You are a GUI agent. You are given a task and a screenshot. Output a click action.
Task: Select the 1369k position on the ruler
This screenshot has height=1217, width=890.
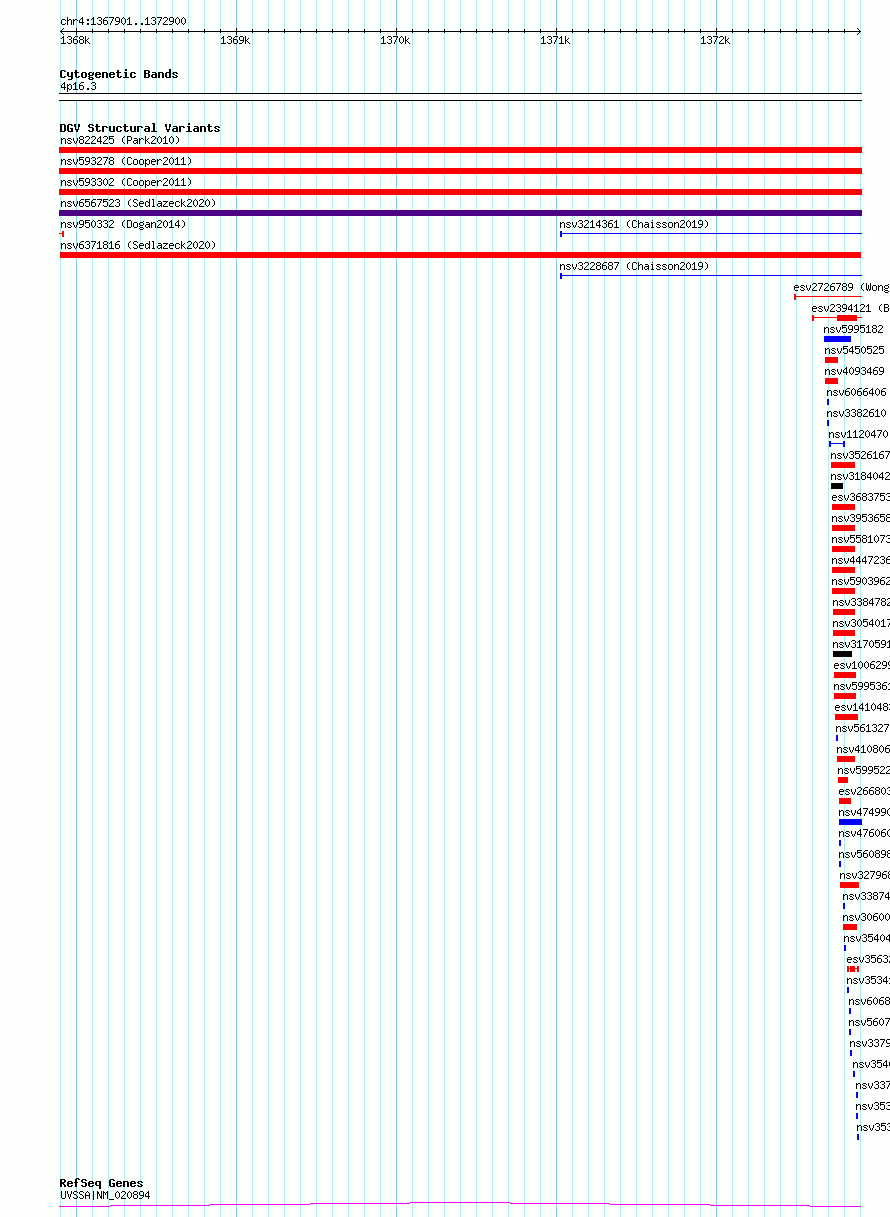point(235,40)
